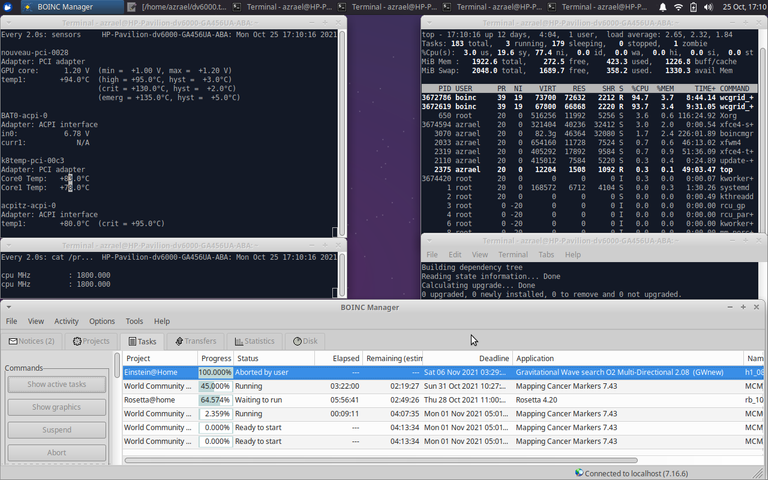
Task: Click the 64.574% progress bar
Action: 216,400
